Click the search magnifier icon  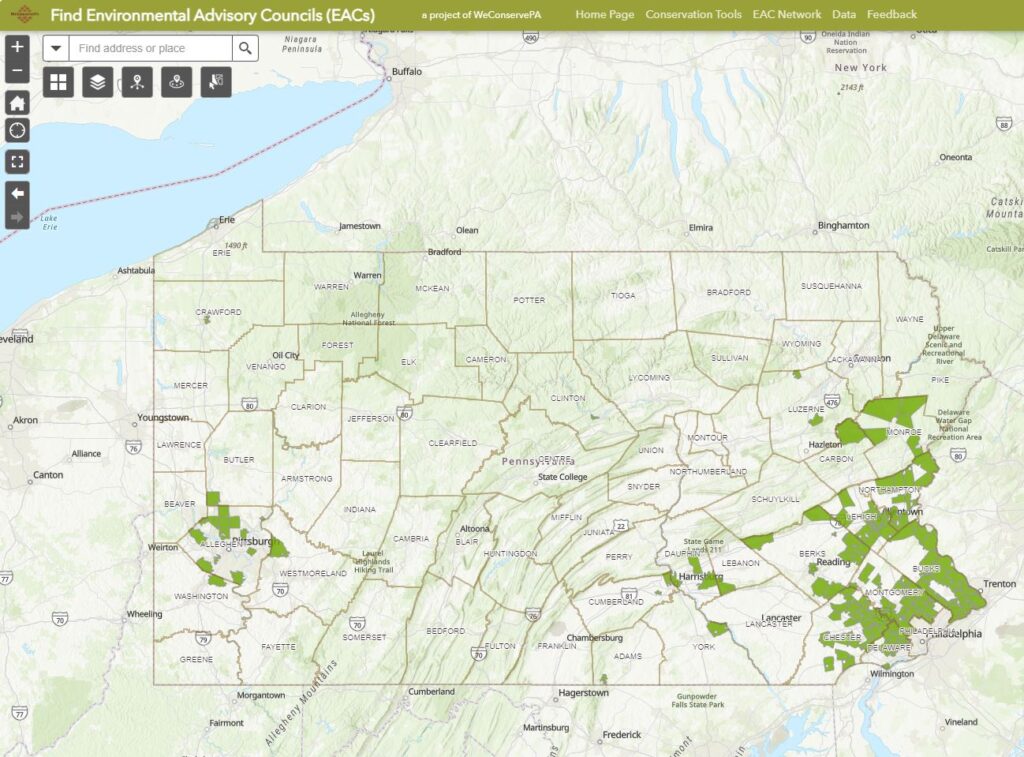[245, 48]
